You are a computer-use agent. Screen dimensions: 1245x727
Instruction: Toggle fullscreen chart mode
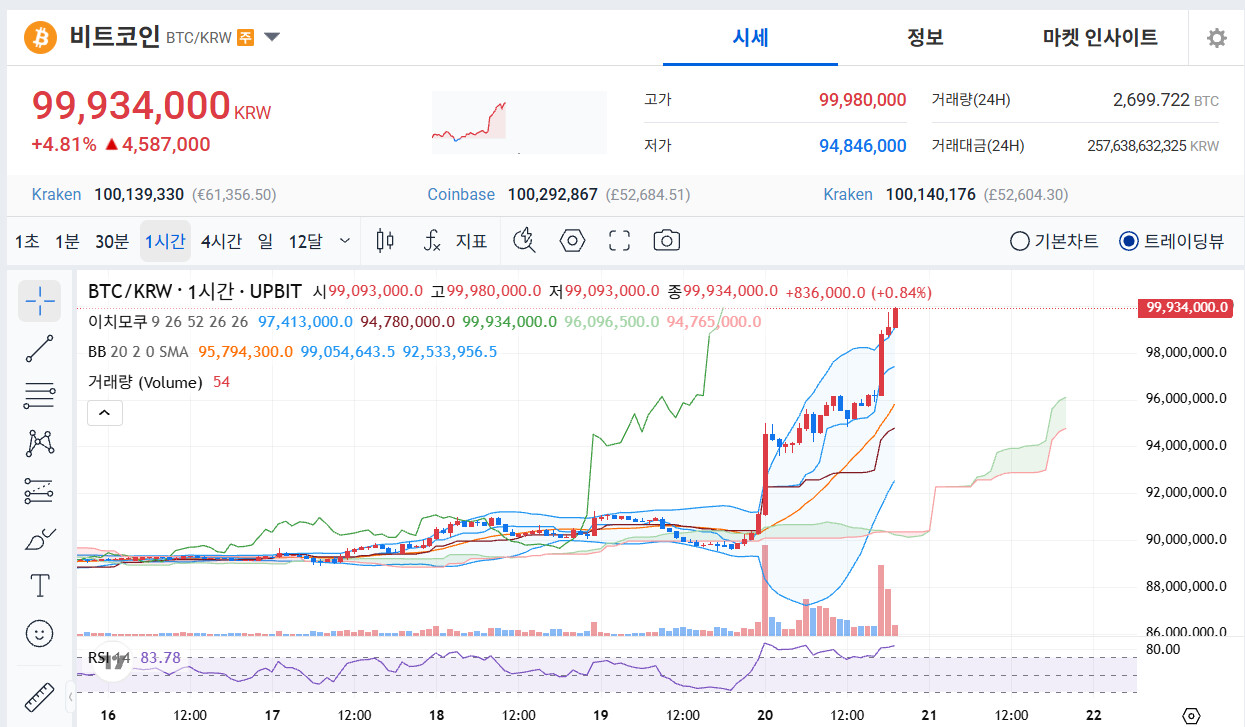pyautogui.click(x=620, y=241)
